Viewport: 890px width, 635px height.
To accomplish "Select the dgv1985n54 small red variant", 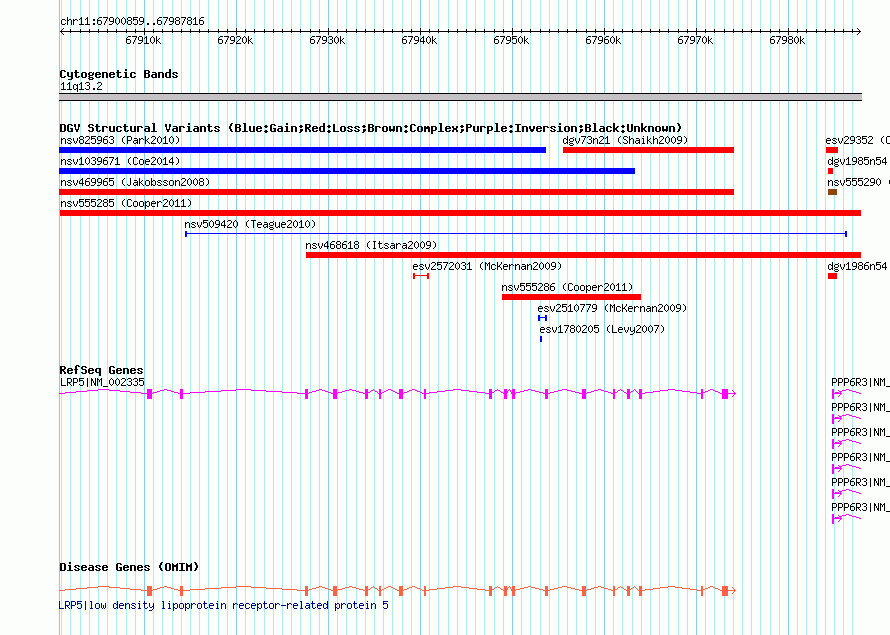I will pyautogui.click(x=830, y=171).
